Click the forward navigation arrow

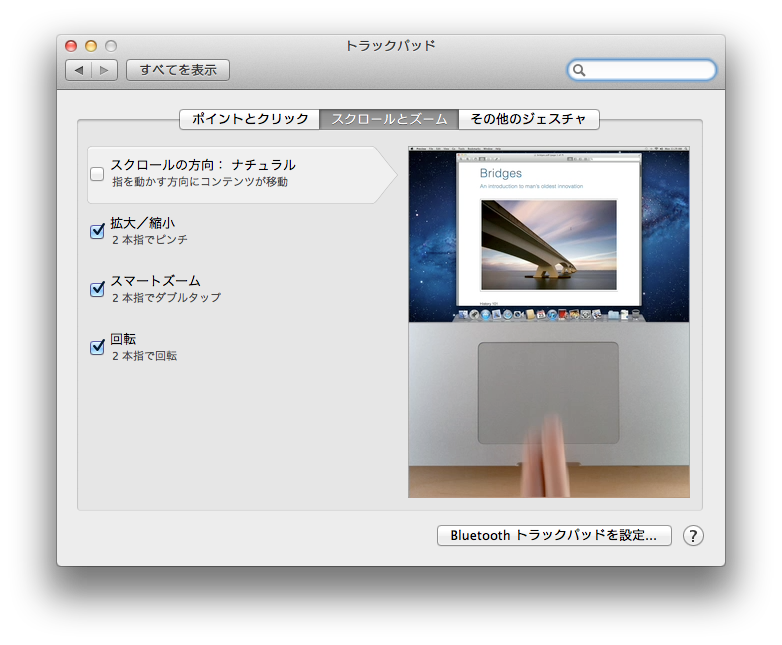(x=105, y=70)
